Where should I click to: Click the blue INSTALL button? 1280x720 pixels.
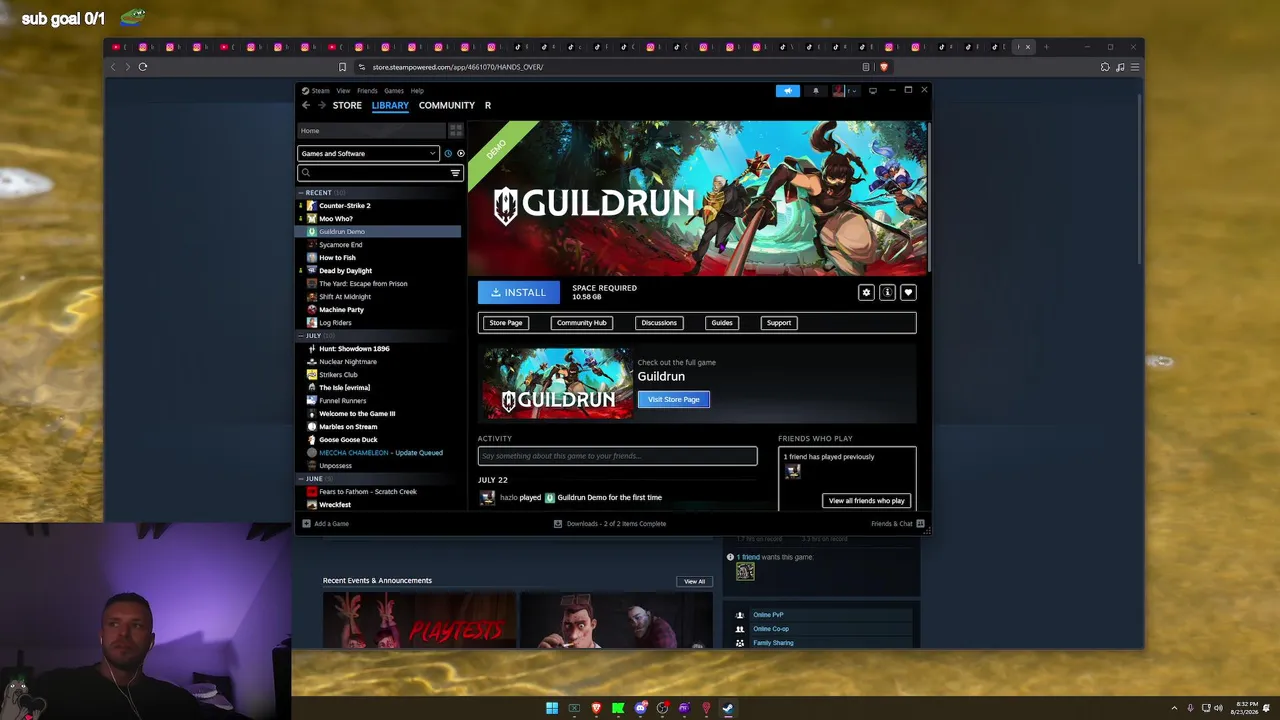[518, 292]
